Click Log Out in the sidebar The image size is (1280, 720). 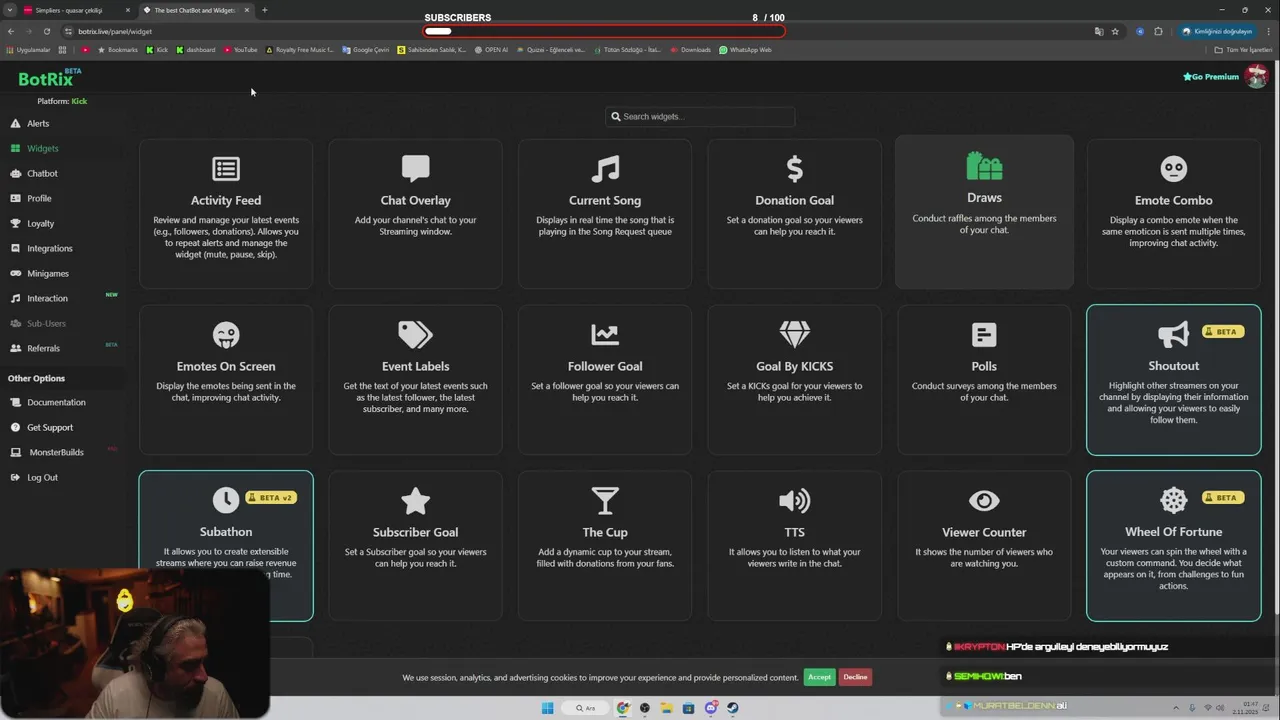(x=42, y=478)
